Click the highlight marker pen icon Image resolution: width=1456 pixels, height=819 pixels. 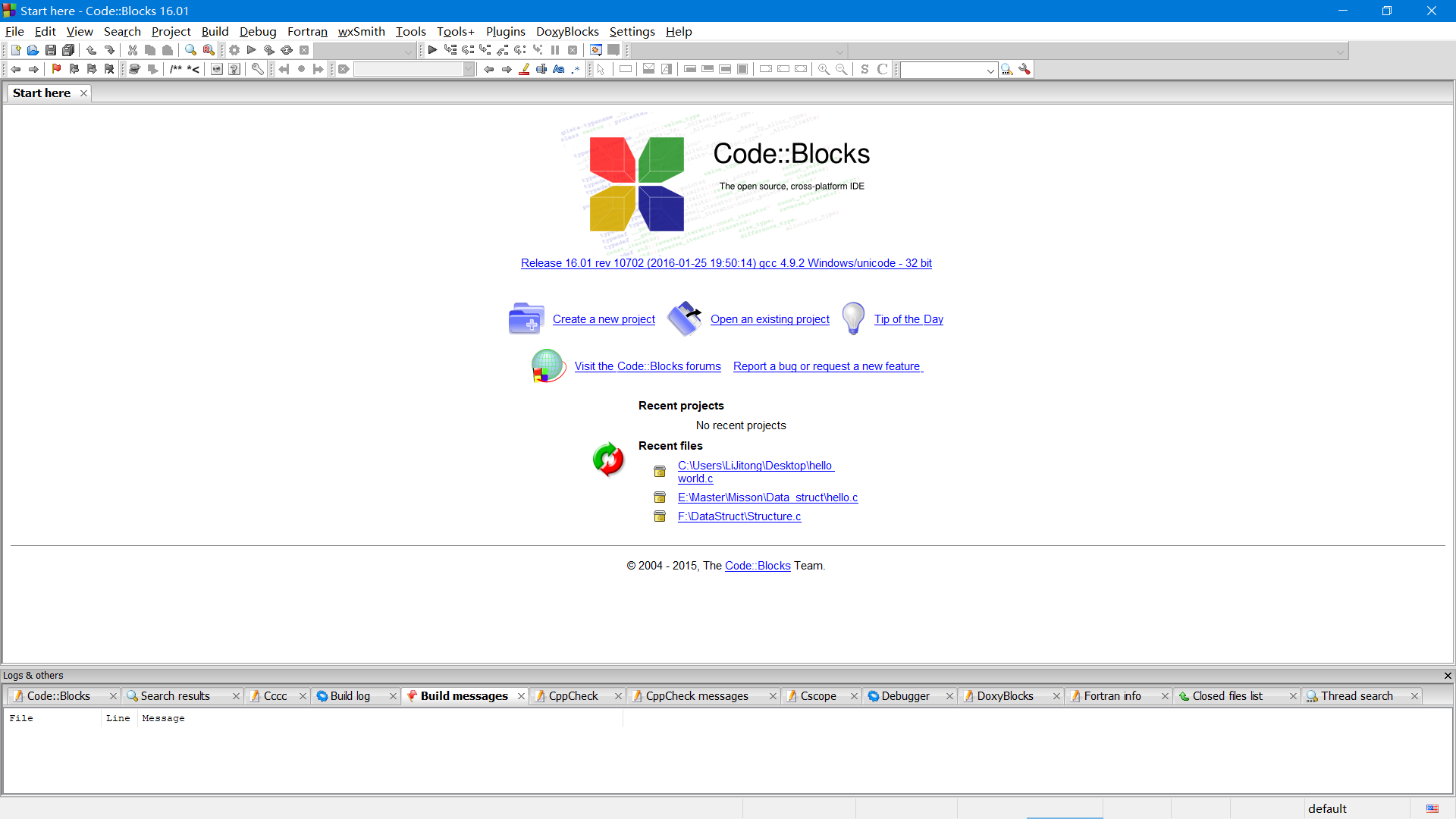point(524,69)
